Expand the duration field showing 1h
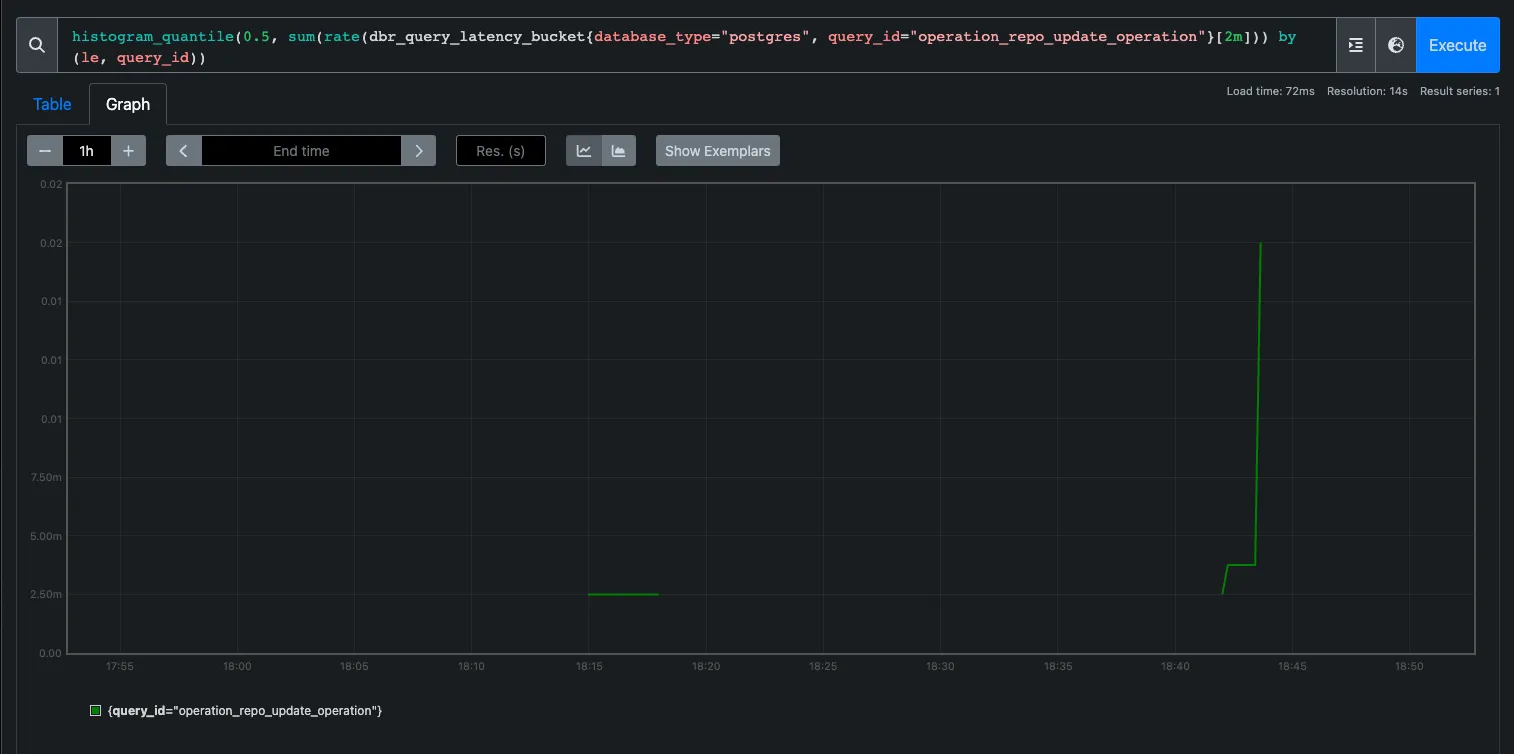 point(86,150)
